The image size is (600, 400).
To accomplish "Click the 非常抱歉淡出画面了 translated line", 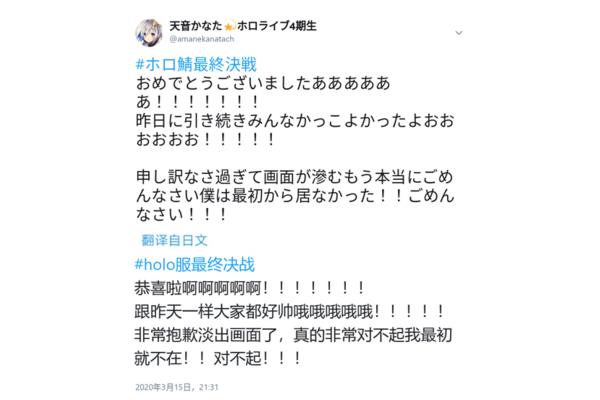I will 293,335.
